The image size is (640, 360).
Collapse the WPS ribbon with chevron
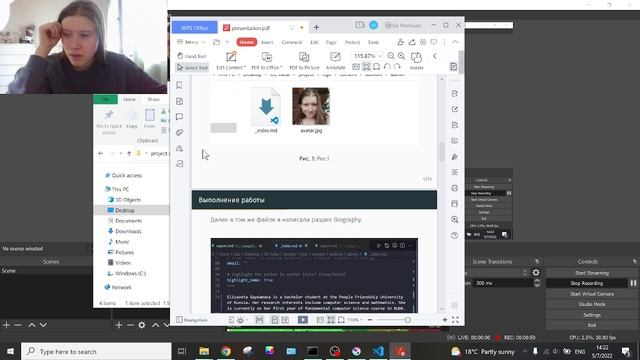click(x=455, y=42)
